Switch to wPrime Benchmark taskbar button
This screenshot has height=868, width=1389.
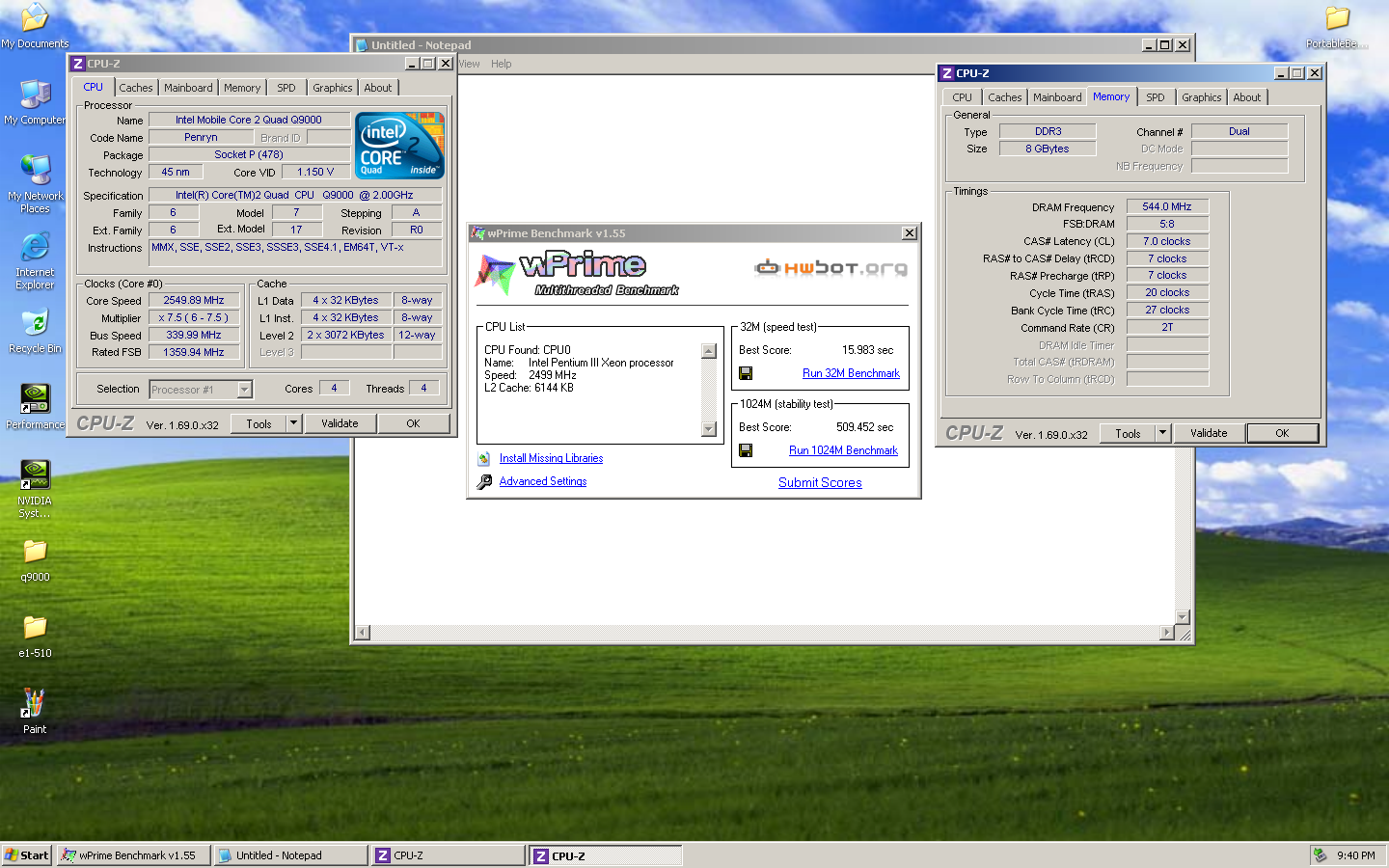[x=134, y=855]
